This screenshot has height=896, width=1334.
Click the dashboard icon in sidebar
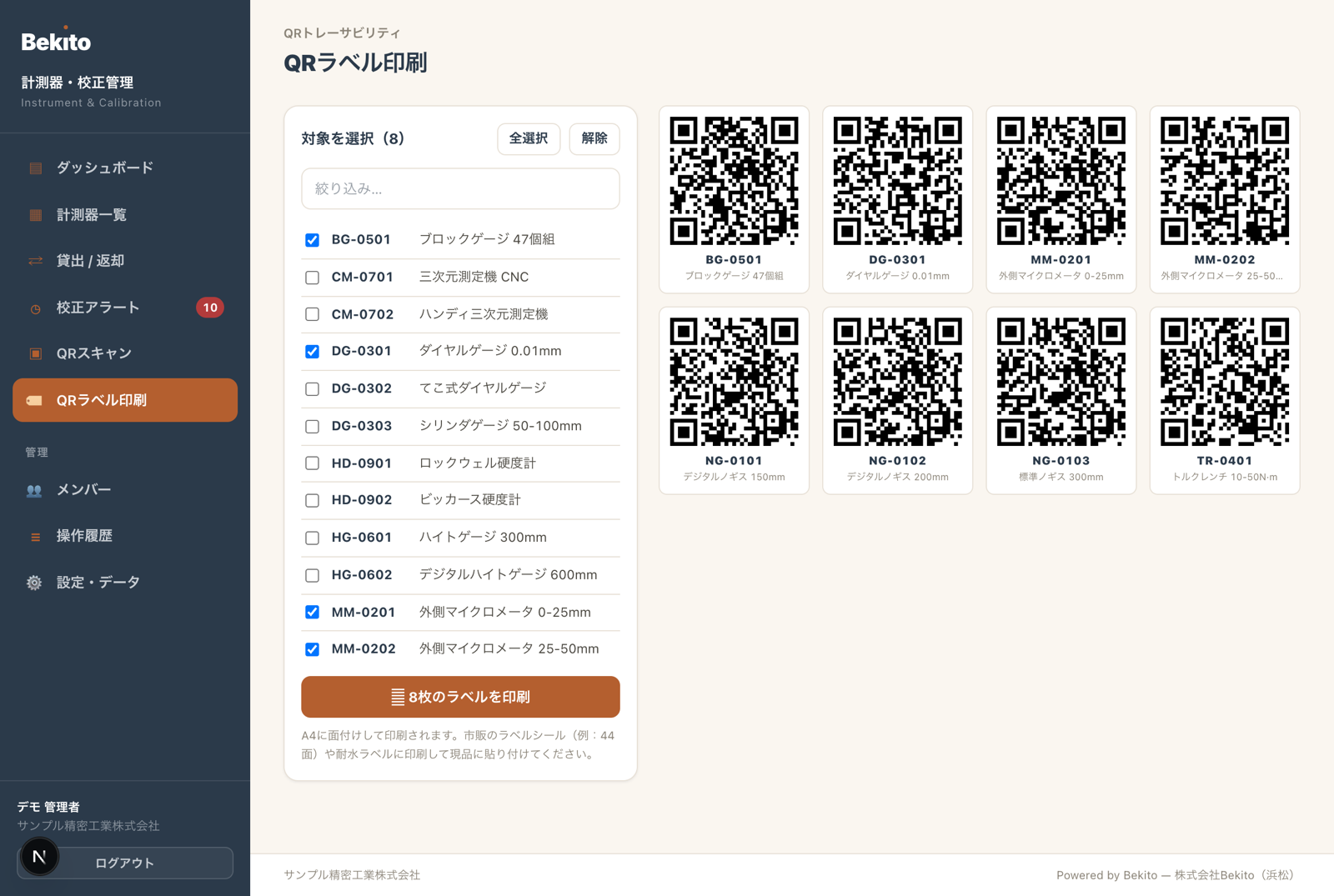point(35,168)
